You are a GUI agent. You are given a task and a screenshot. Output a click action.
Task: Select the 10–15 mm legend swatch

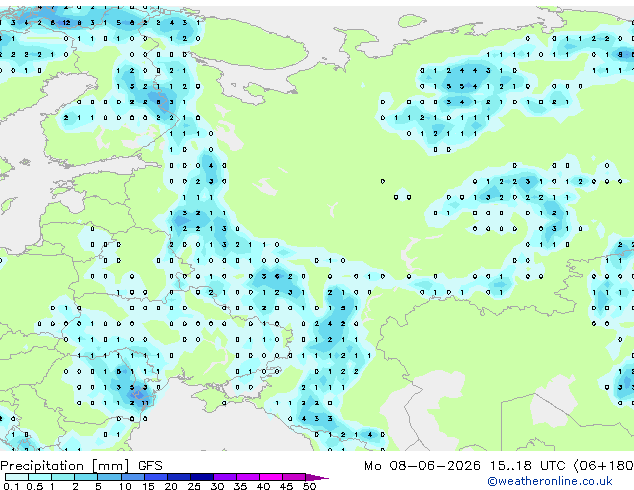coord(132,477)
